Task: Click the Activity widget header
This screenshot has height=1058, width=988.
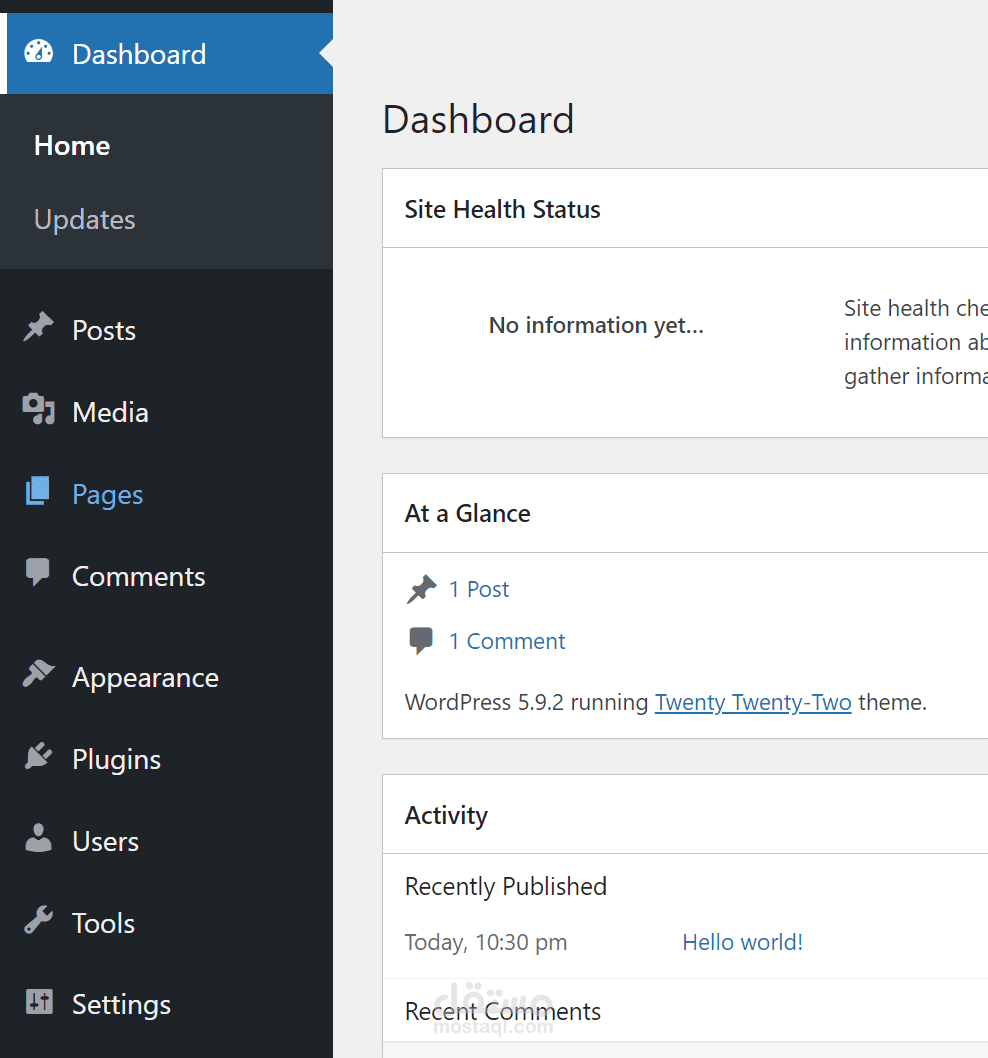Action: pos(685,814)
